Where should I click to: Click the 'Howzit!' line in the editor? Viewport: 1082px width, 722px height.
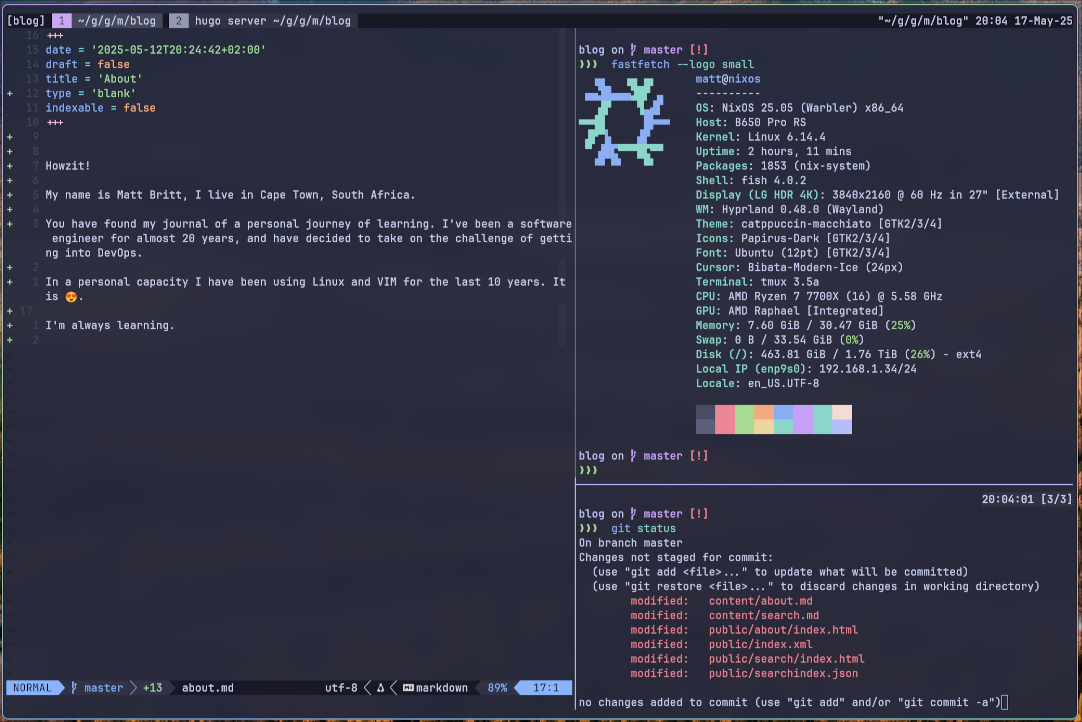[x=68, y=166]
